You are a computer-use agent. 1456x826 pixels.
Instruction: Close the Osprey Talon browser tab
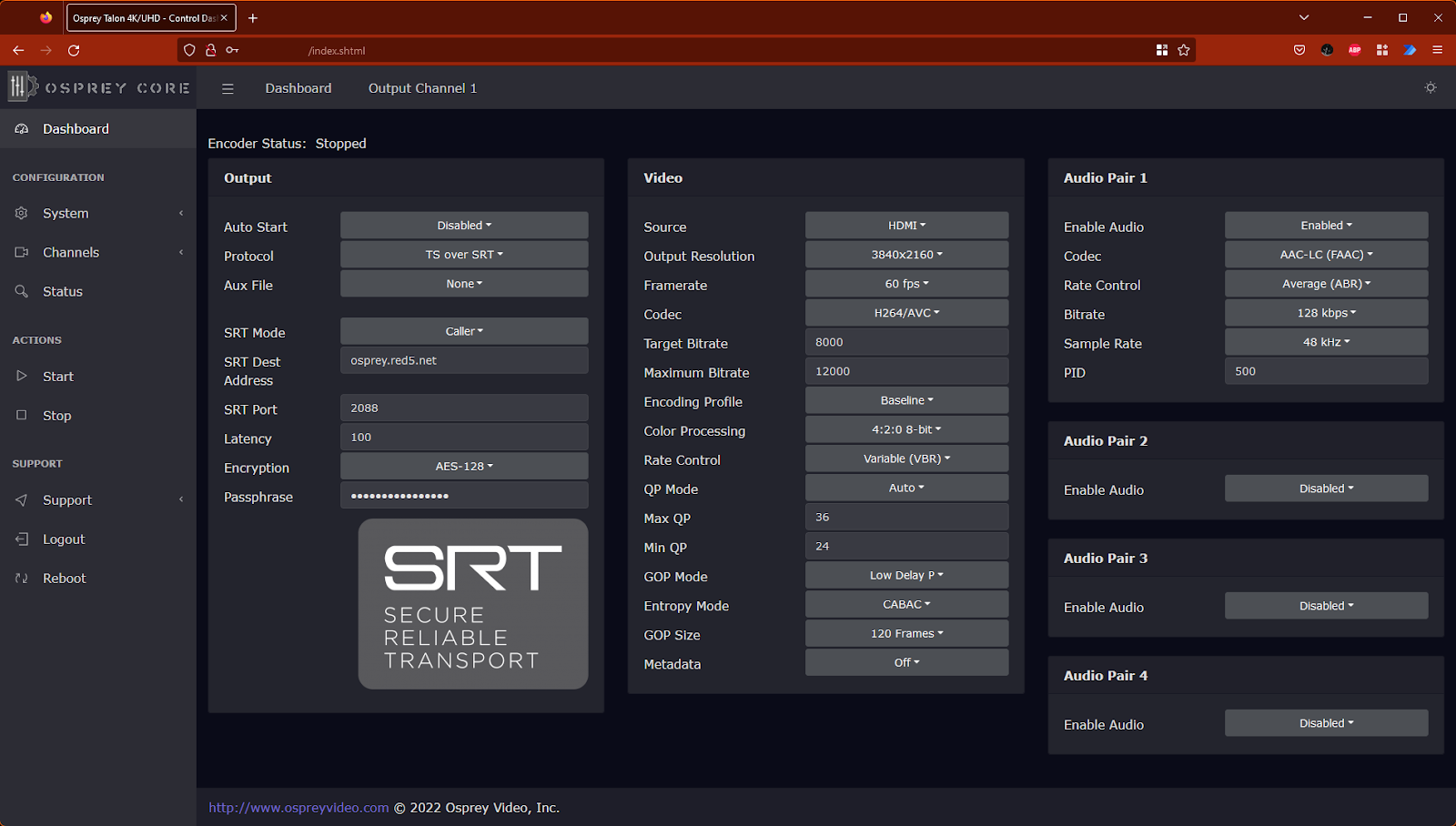click(x=224, y=18)
